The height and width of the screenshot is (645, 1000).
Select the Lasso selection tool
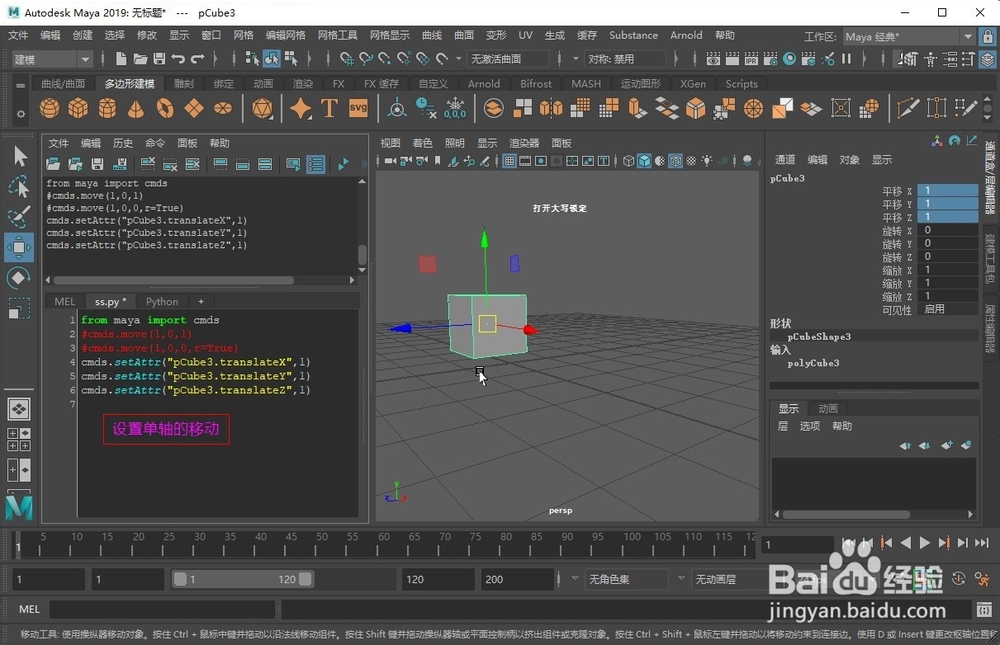coord(18,187)
